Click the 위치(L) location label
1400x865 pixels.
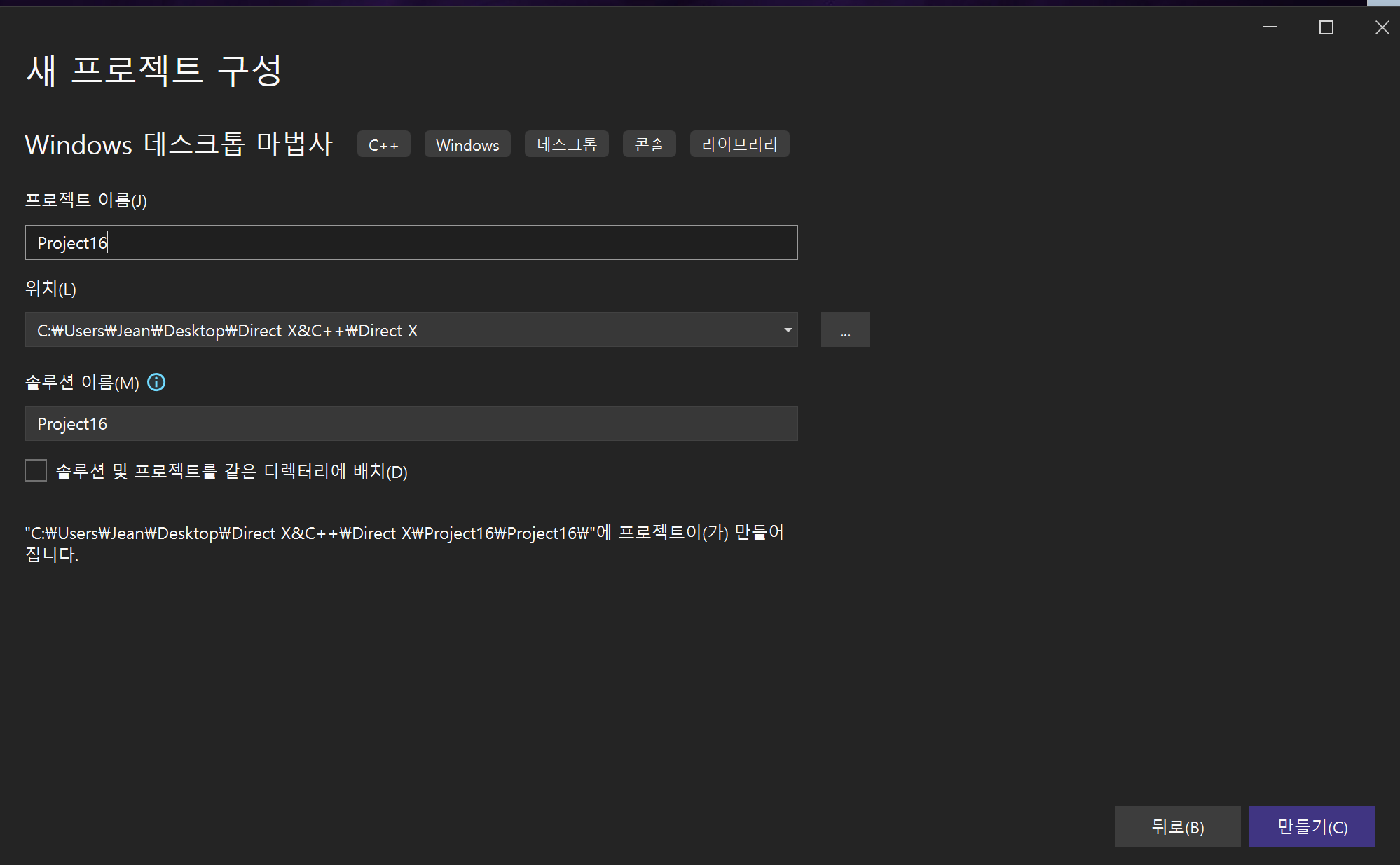[50, 288]
